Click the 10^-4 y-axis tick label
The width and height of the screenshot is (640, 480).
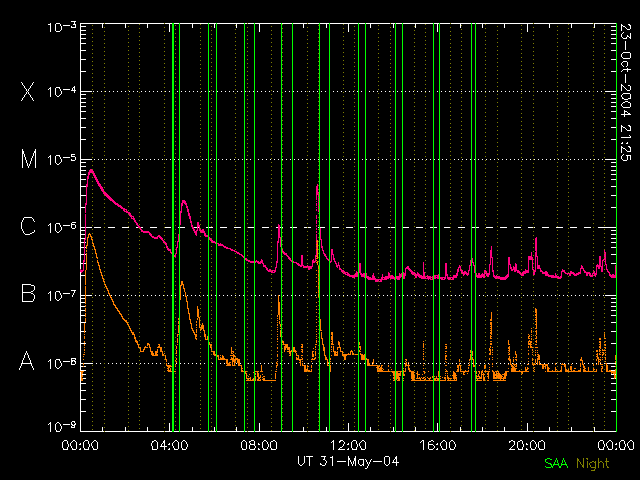click(62, 91)
